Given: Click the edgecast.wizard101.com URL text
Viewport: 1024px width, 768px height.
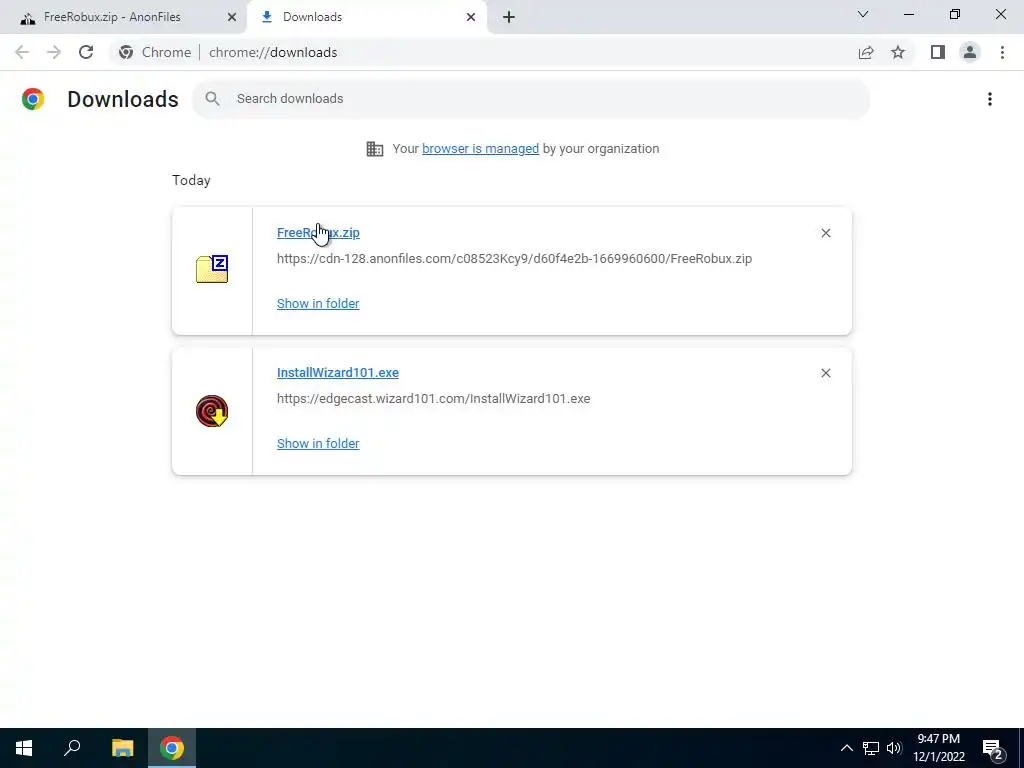Looking at the screenshot, I should coord(434,398).
